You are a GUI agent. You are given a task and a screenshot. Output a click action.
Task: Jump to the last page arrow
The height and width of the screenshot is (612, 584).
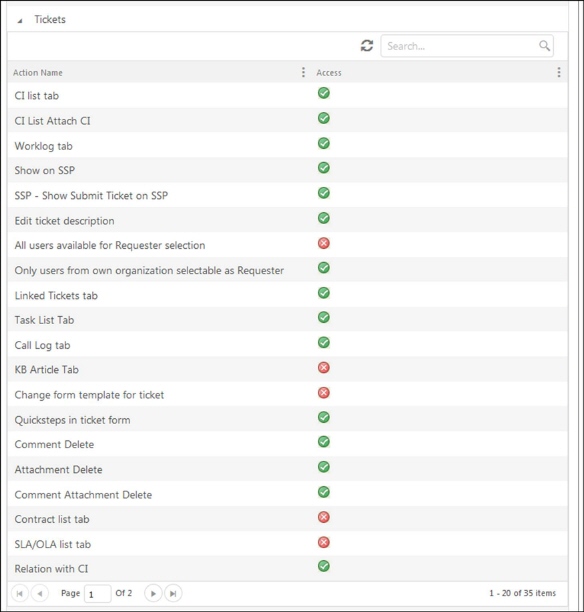click(173, 594)
